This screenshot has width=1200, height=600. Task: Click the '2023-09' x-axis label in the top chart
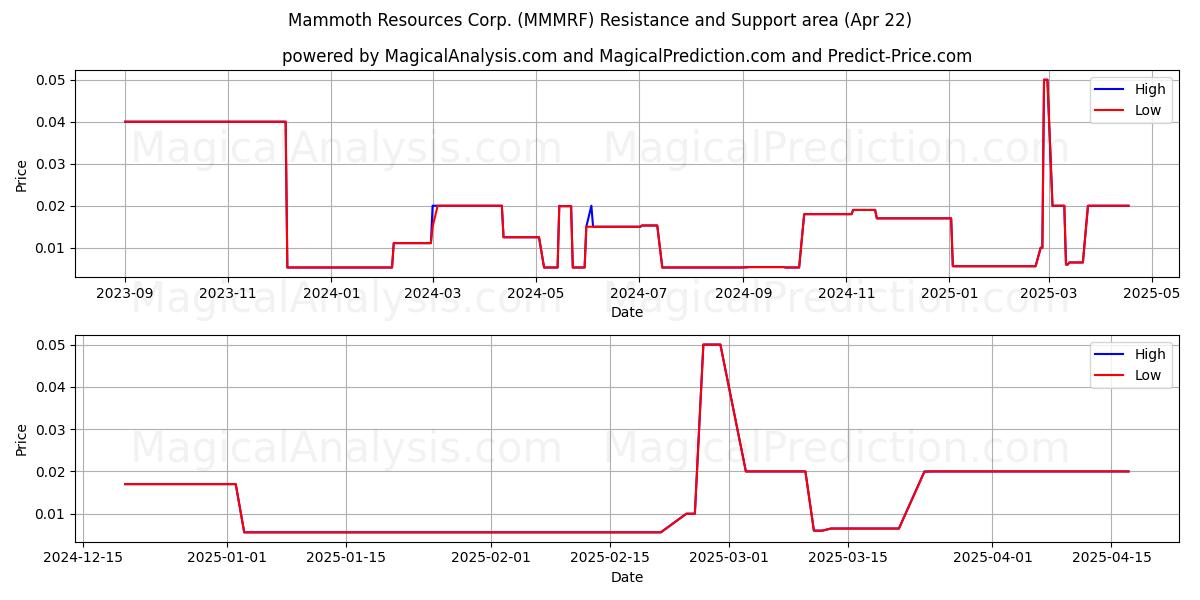(125, 294)
